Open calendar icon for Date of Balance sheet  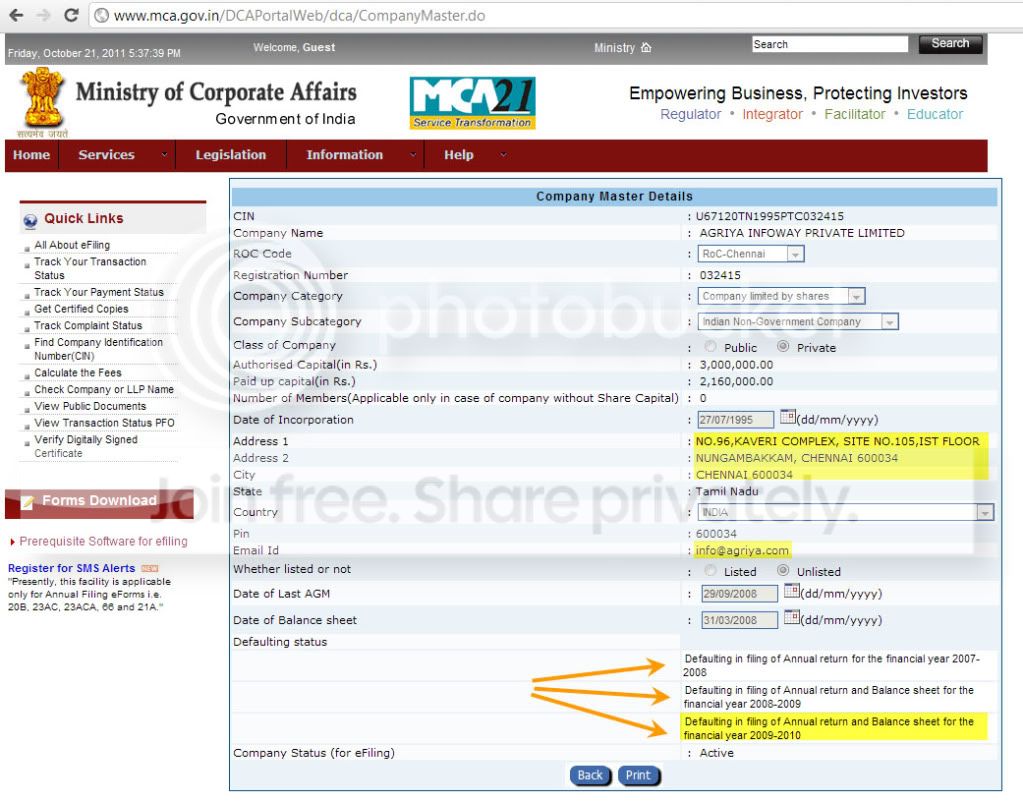[791, 617]
